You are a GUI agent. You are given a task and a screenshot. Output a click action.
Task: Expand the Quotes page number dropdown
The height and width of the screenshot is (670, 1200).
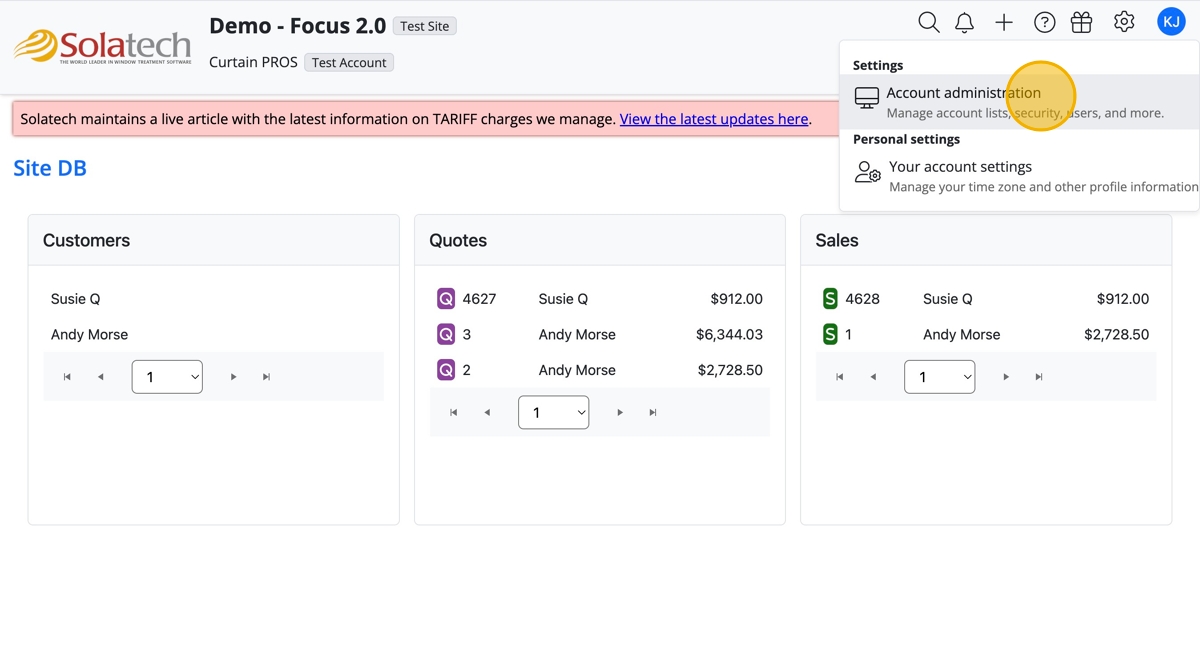553,412
